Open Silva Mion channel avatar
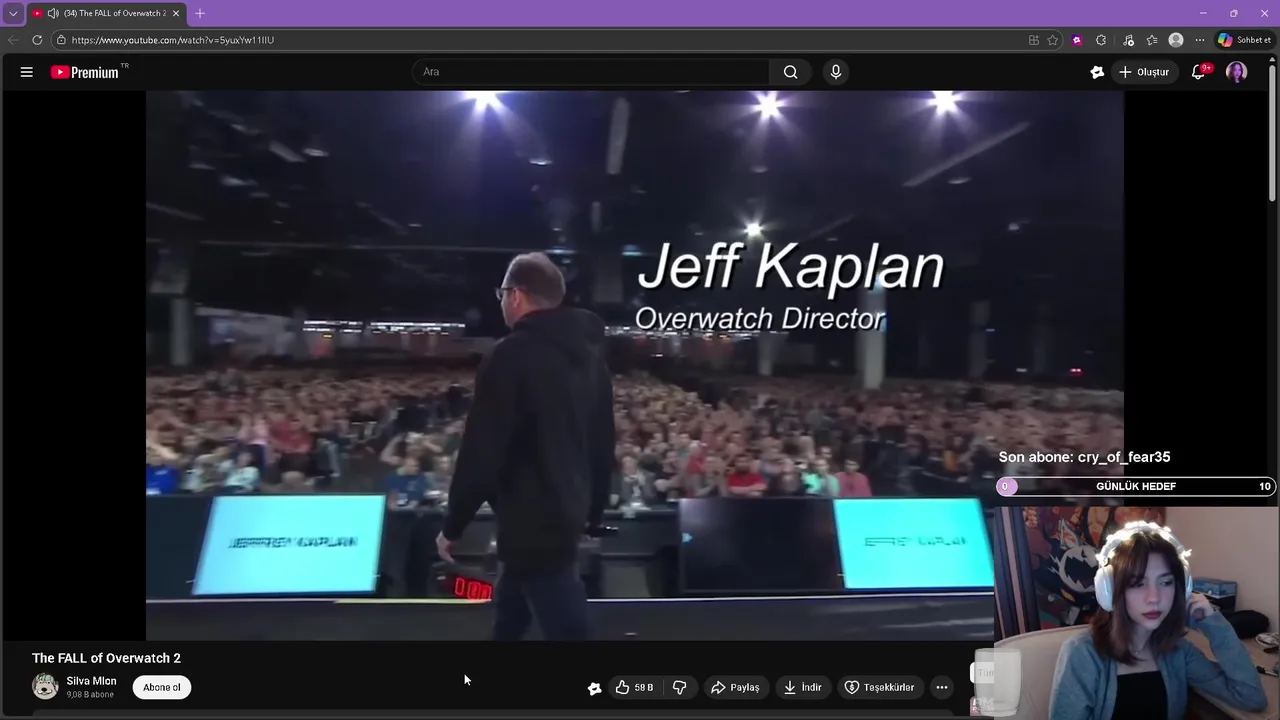 [45, 687]
